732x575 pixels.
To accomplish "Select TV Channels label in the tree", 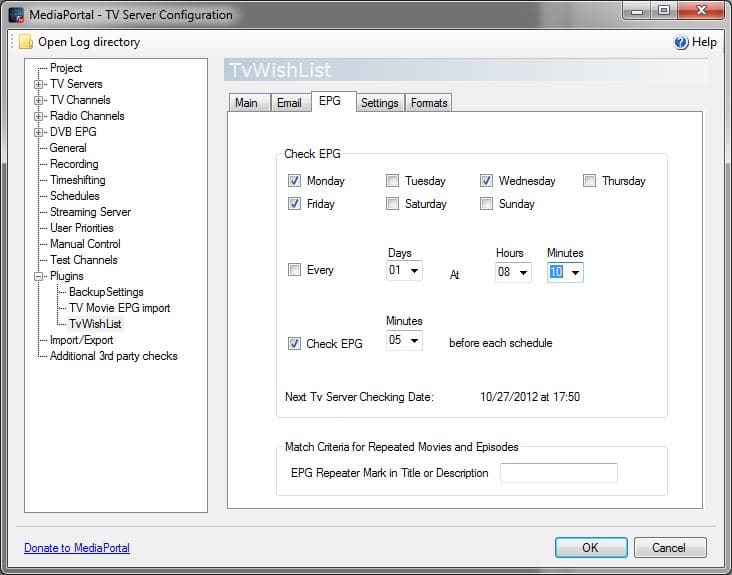I will tap(80, 100).
